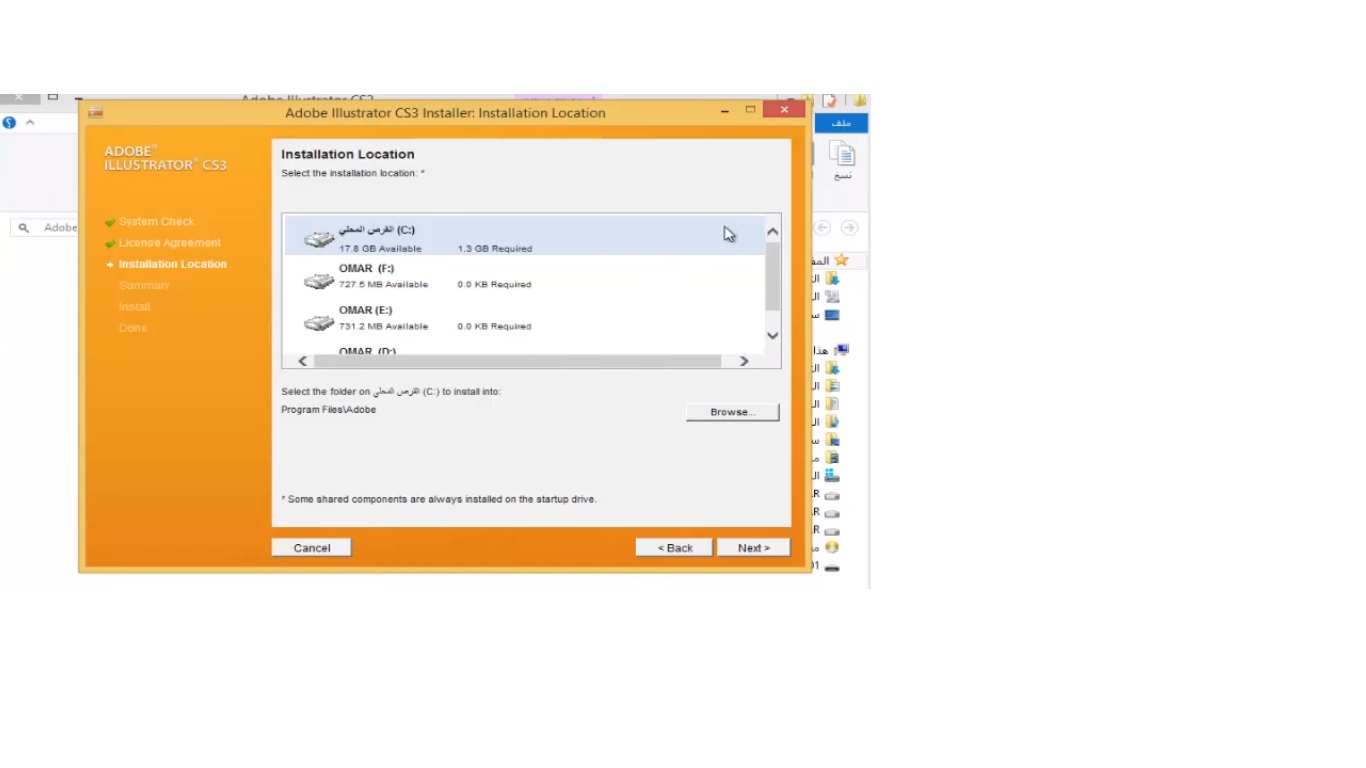Image resolution: width=1366 pixels, height=768 pixels.
Task: Click the drive list scroll-down arrow
Action: [x=772, y=335]
